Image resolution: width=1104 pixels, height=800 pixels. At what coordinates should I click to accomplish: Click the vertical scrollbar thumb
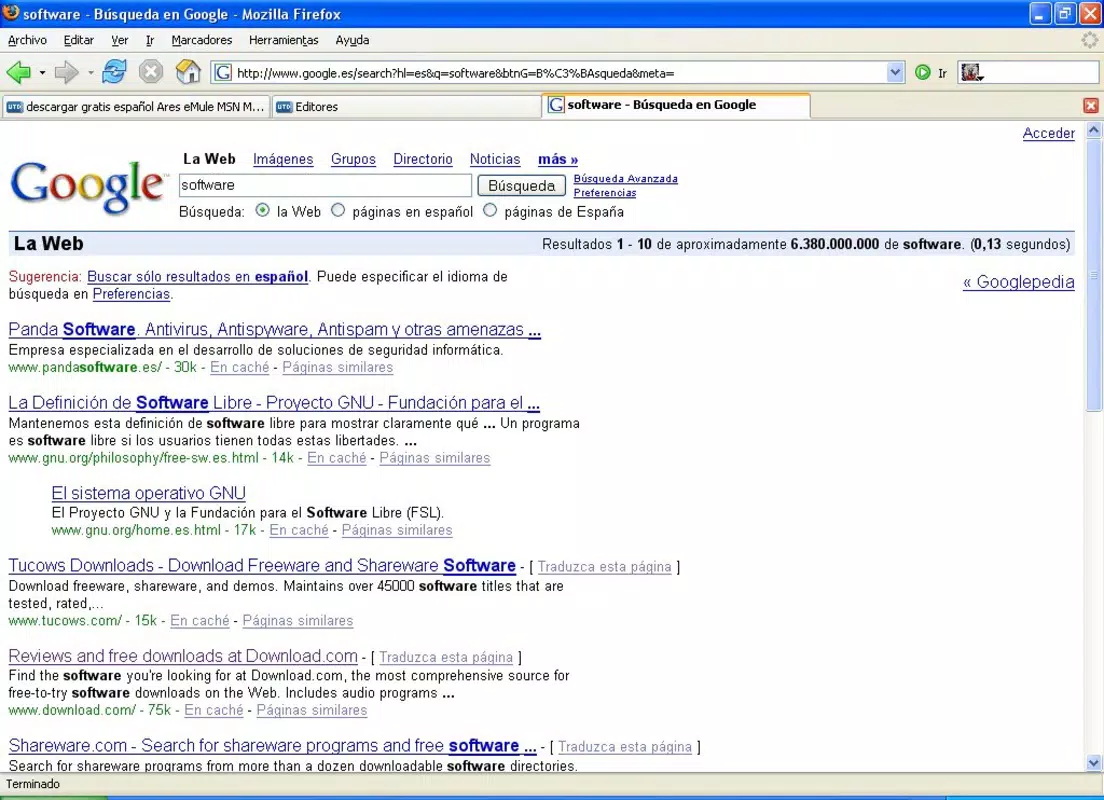click(1093, 275)
